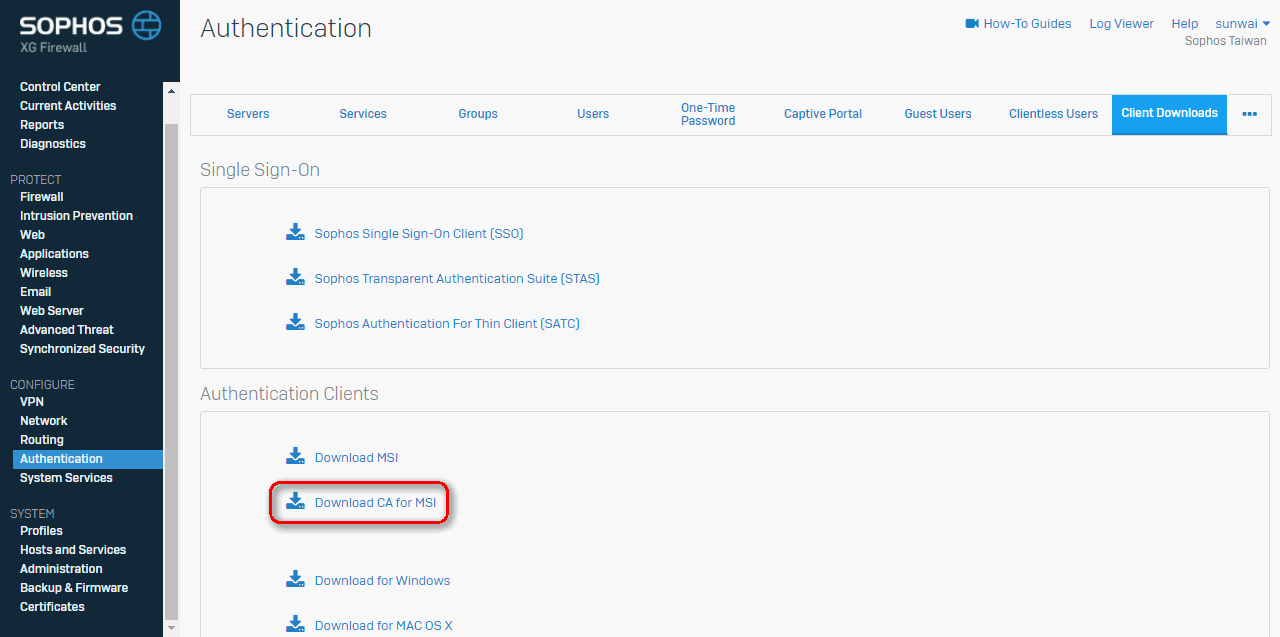Click the Download MSI link
Image resolution: width=1280 pixels, height=637 pixels.
pyautogui.click(x=356, y=458)
